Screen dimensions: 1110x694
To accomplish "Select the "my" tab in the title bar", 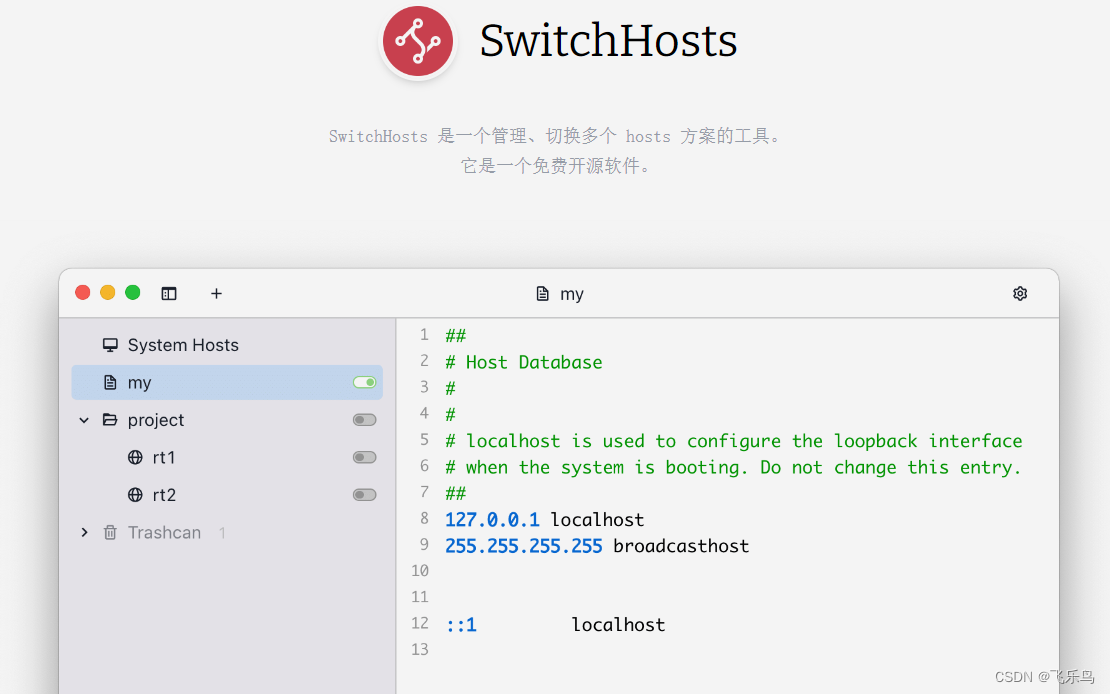I will 559,293.
